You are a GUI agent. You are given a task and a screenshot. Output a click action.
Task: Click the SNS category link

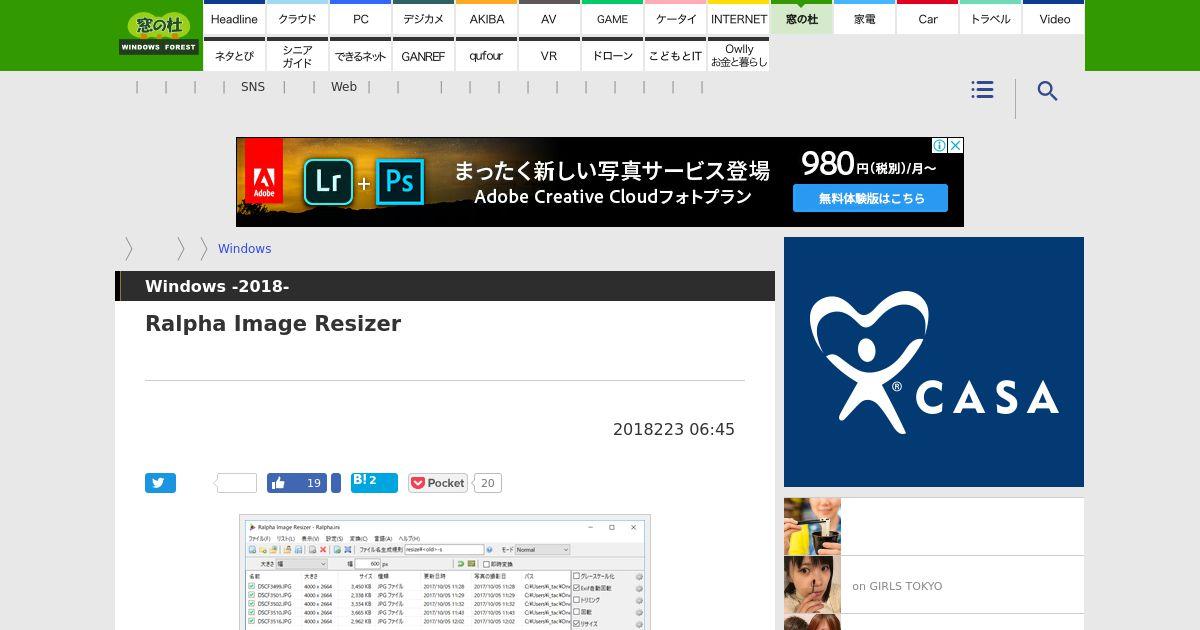coord(253,87)
